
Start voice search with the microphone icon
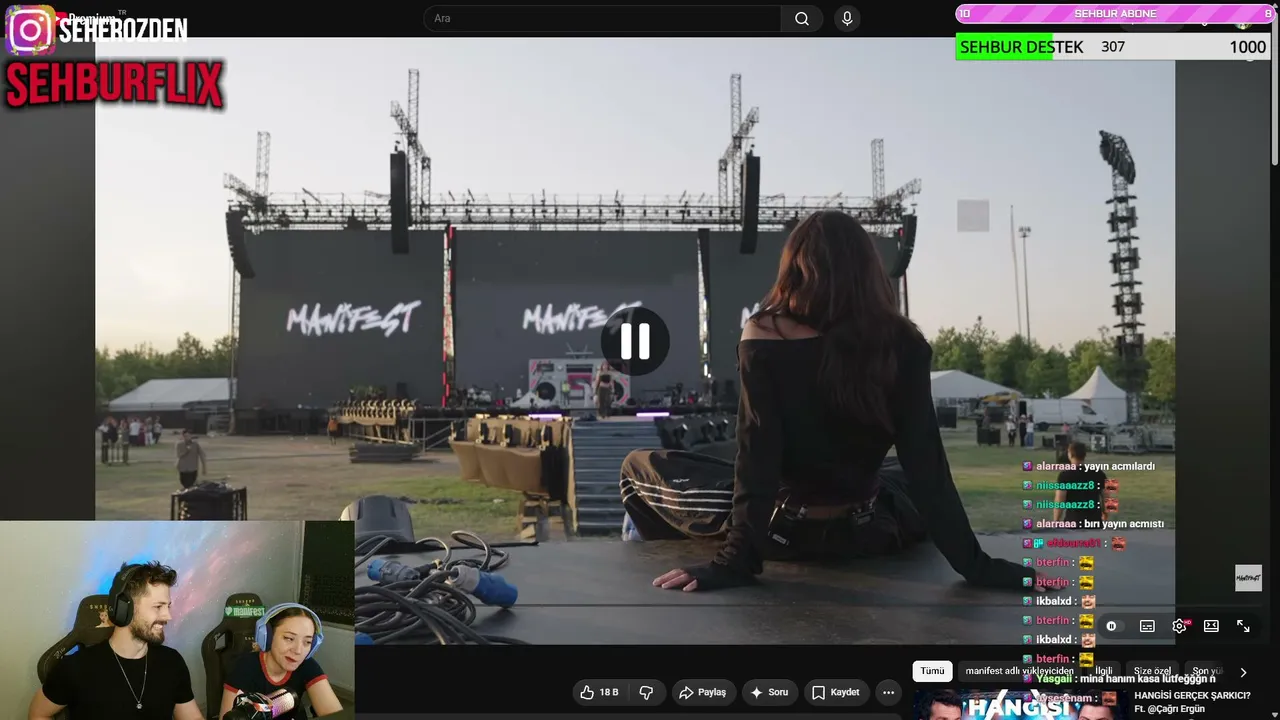[847, 18]
